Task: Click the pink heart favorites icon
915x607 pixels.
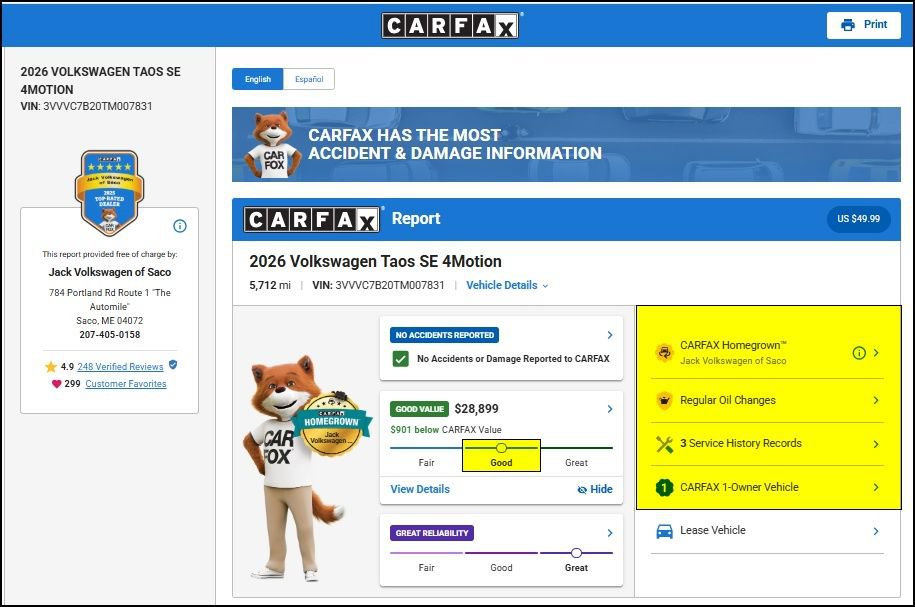Action: coord(57,383)
